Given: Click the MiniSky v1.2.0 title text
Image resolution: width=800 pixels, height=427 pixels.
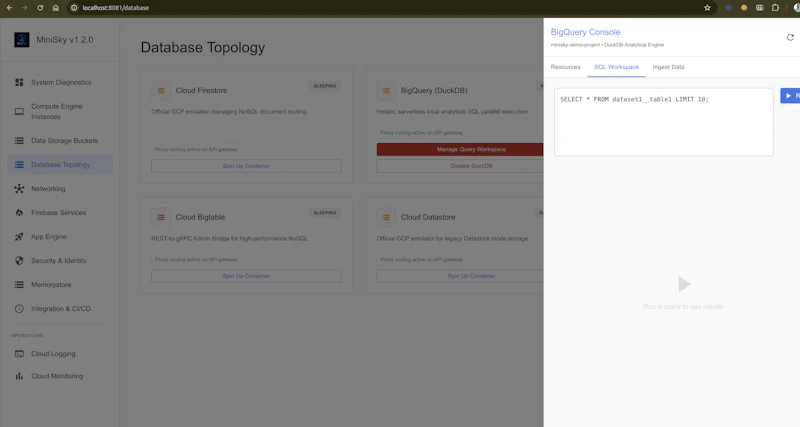Looking at the screenshot, I should [x=65, y=40].
